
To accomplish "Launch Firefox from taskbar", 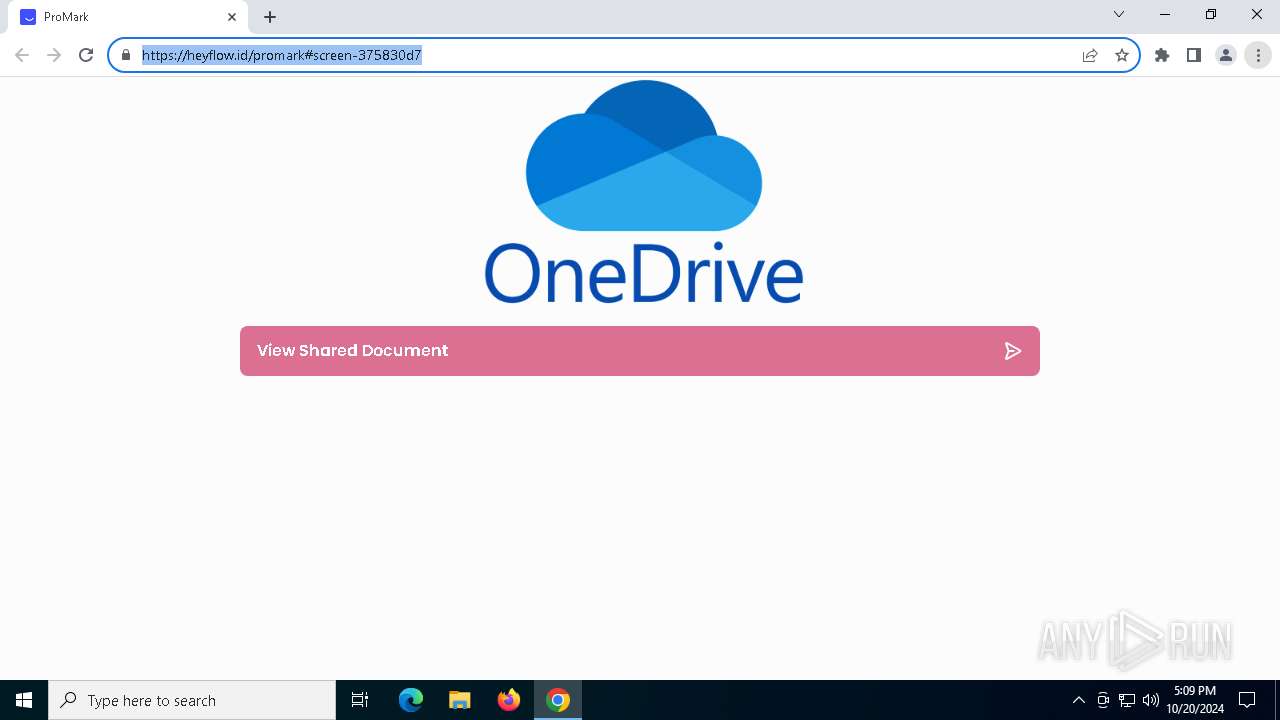I will (x=509, y=700).
